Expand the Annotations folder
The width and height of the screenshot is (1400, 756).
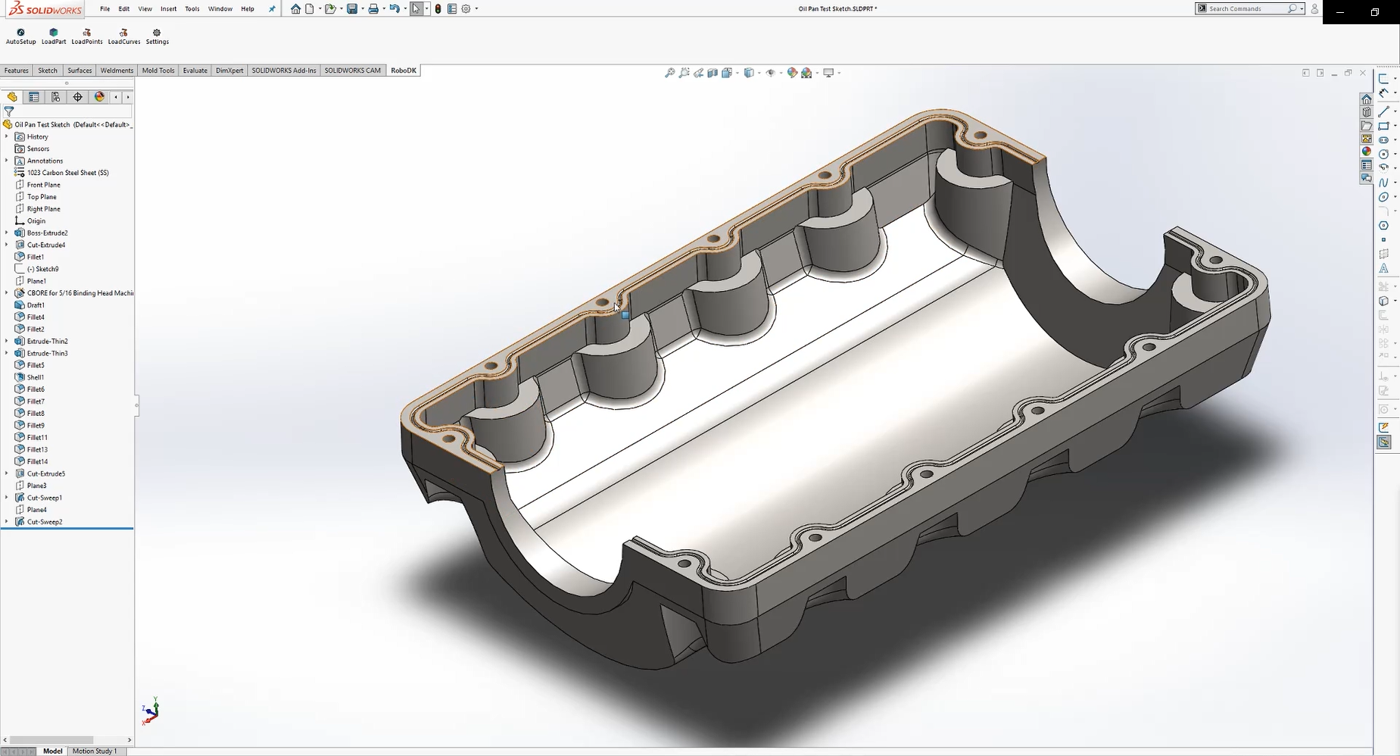coord(7,160)
